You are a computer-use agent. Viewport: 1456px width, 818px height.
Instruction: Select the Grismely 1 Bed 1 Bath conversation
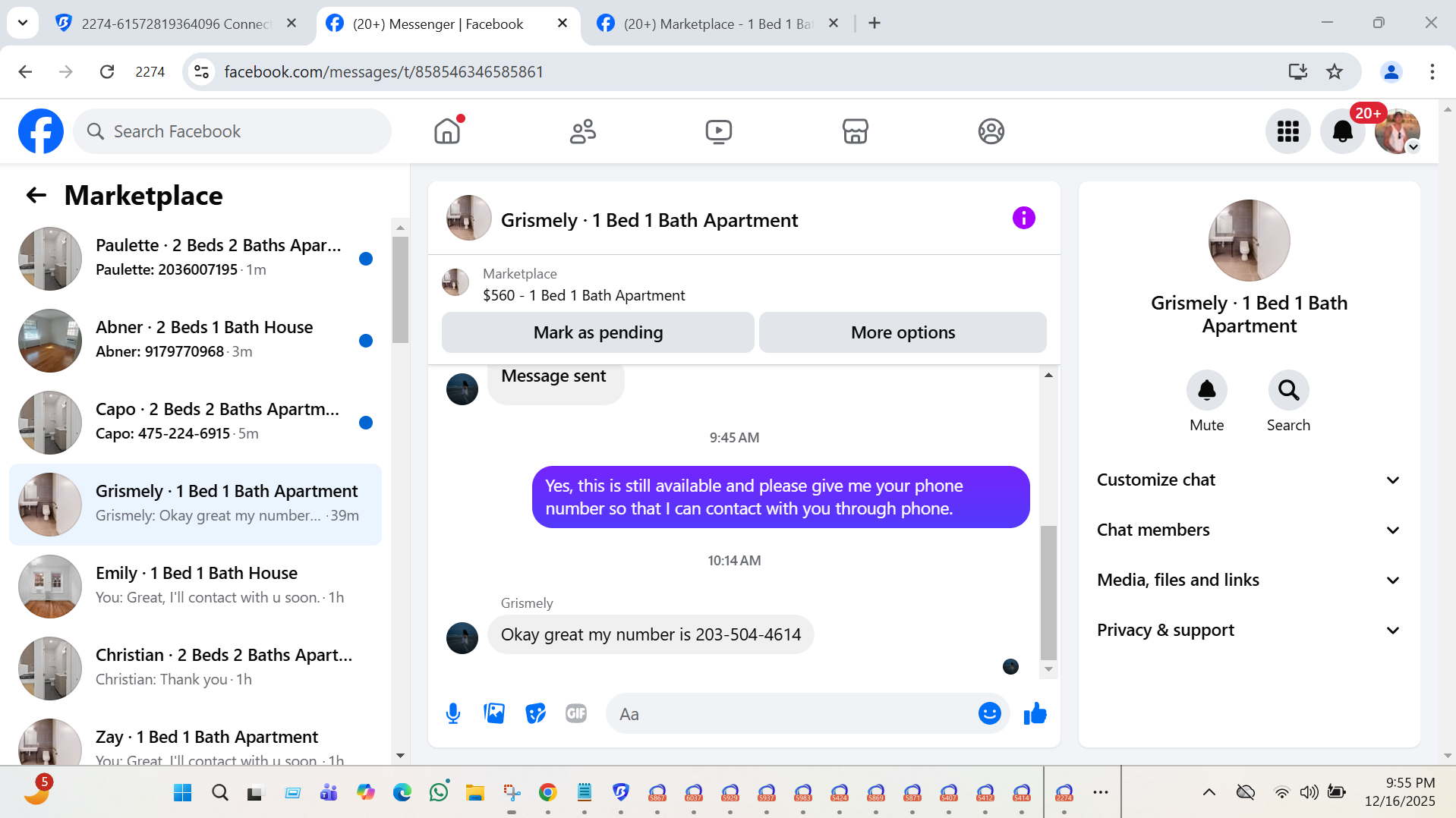click(195, 504)
